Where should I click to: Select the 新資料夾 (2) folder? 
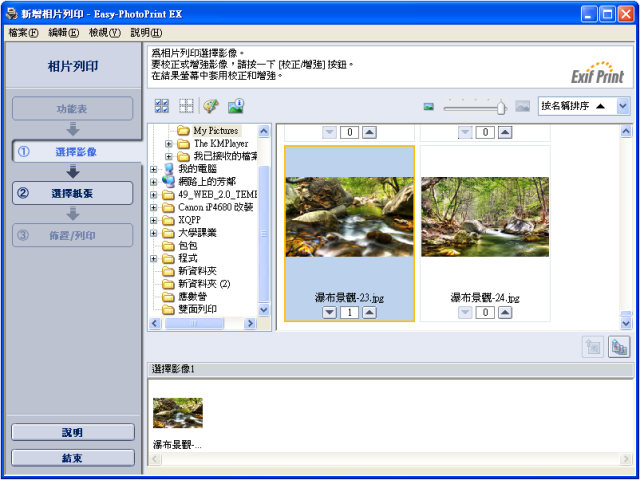tap(196, 284)
